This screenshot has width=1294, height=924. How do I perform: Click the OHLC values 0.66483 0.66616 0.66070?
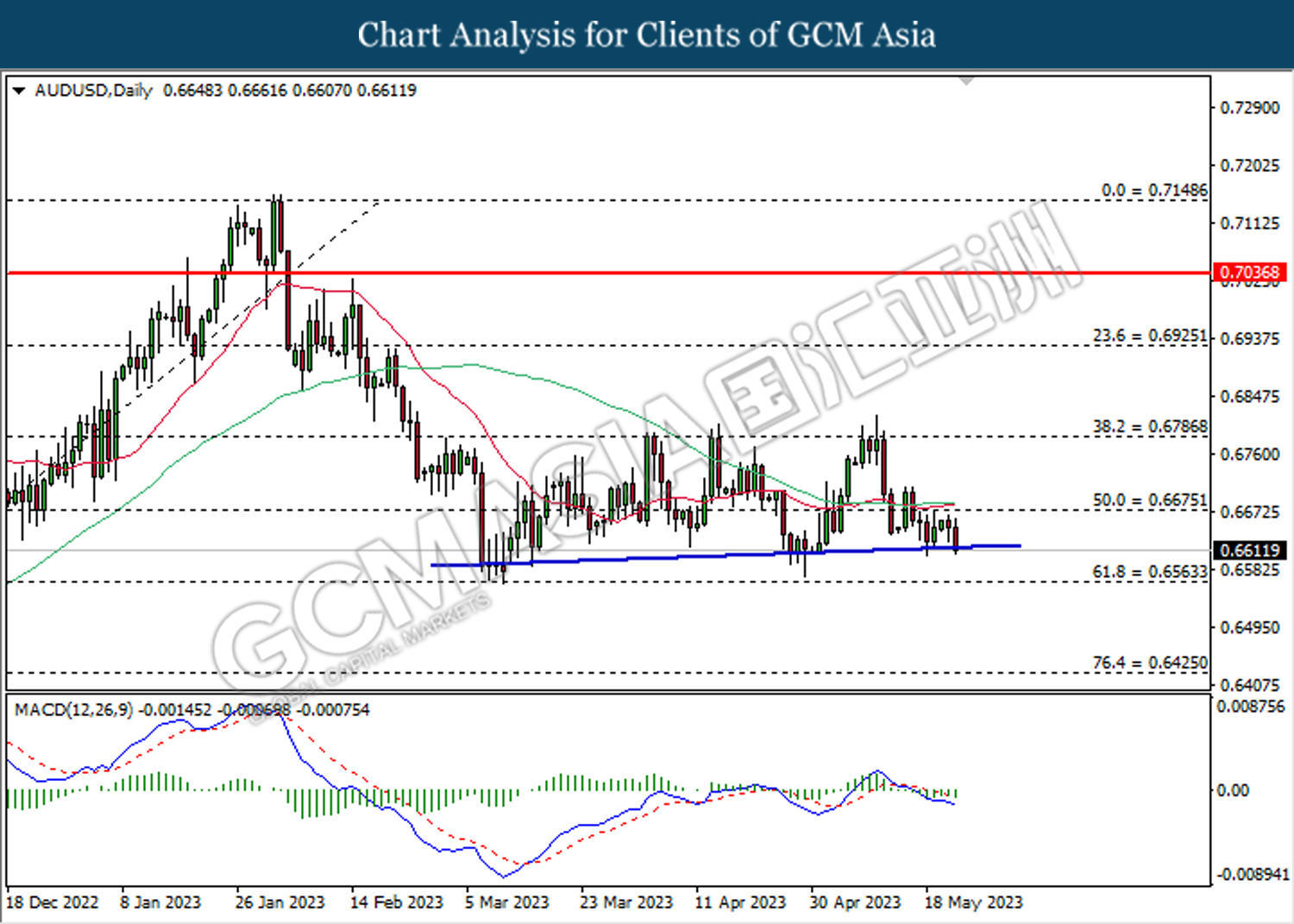(x=258, y=91)
